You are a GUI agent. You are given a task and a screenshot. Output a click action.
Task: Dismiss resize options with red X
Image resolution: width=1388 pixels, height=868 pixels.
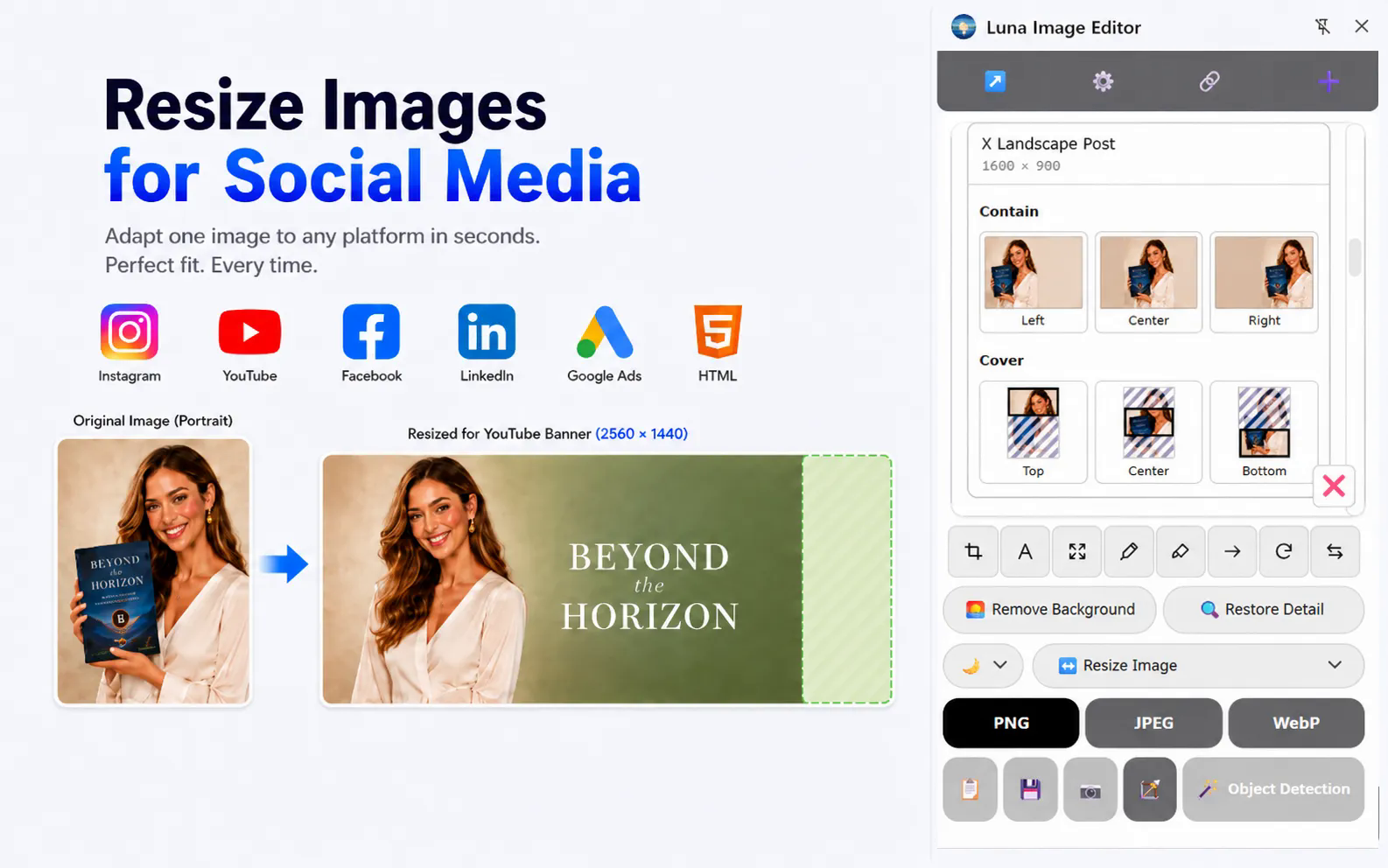(x=1334, y=486)
